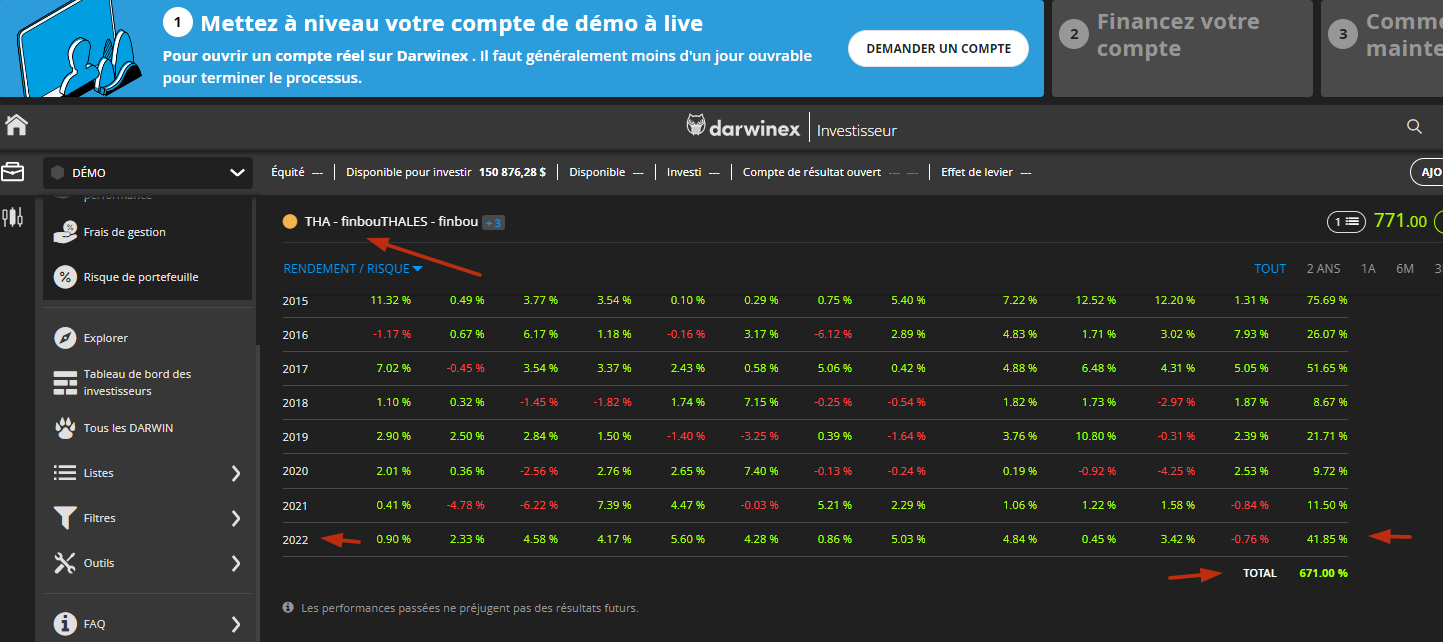
Task: Open Tableau de bord des investisseurs
Action: pos(137,382)
